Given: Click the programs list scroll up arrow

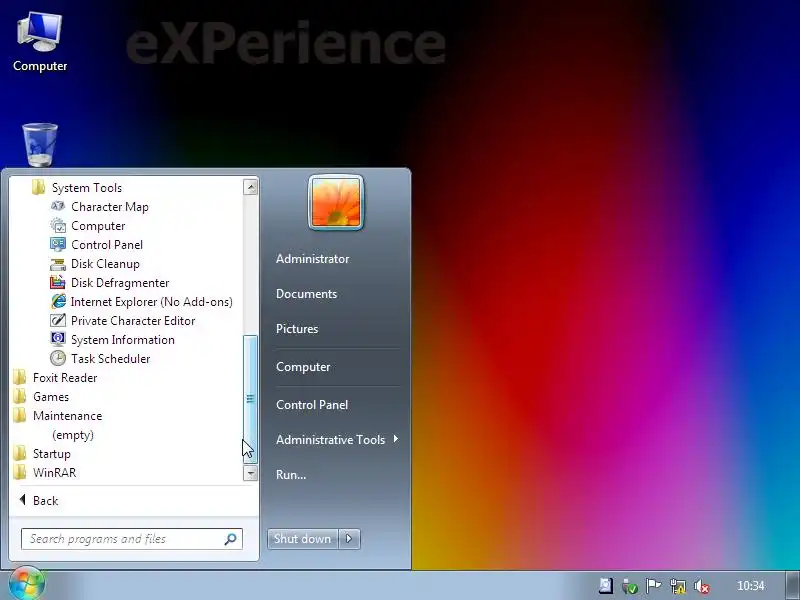Looking at the screenshot, I should click(250, 187).
